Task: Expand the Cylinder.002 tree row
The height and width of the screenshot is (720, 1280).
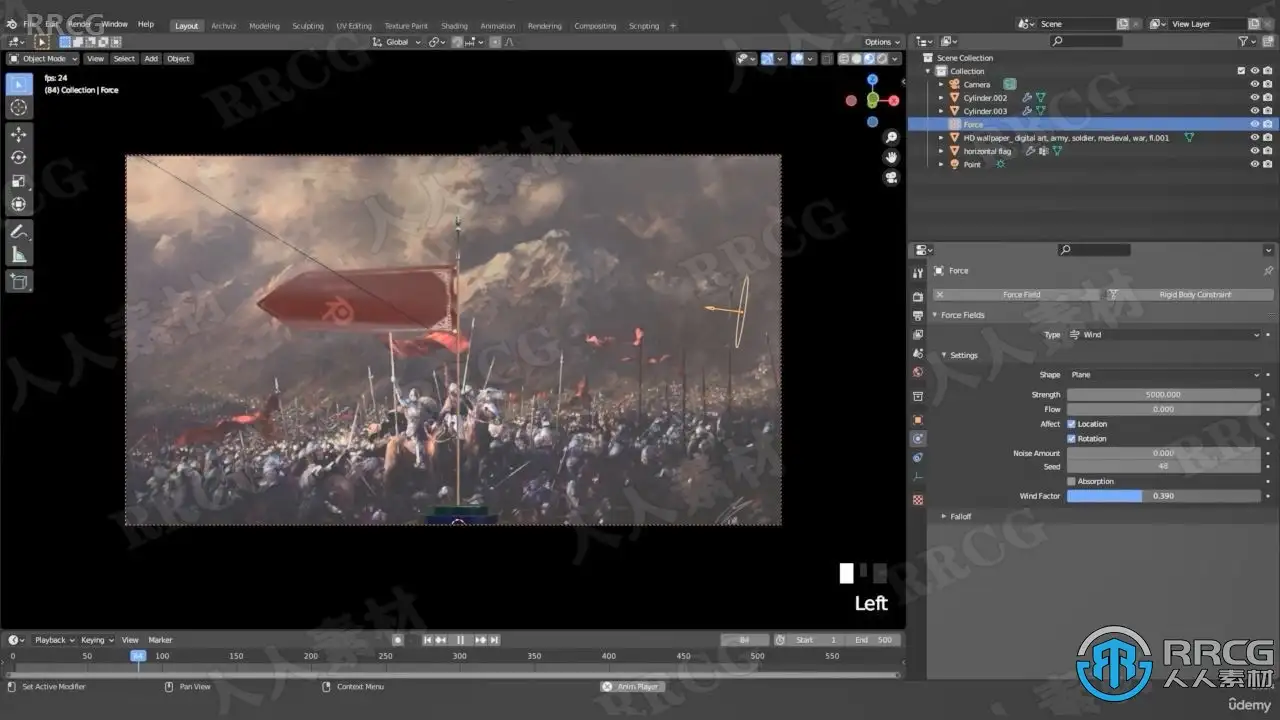Action: coord(941,98)
